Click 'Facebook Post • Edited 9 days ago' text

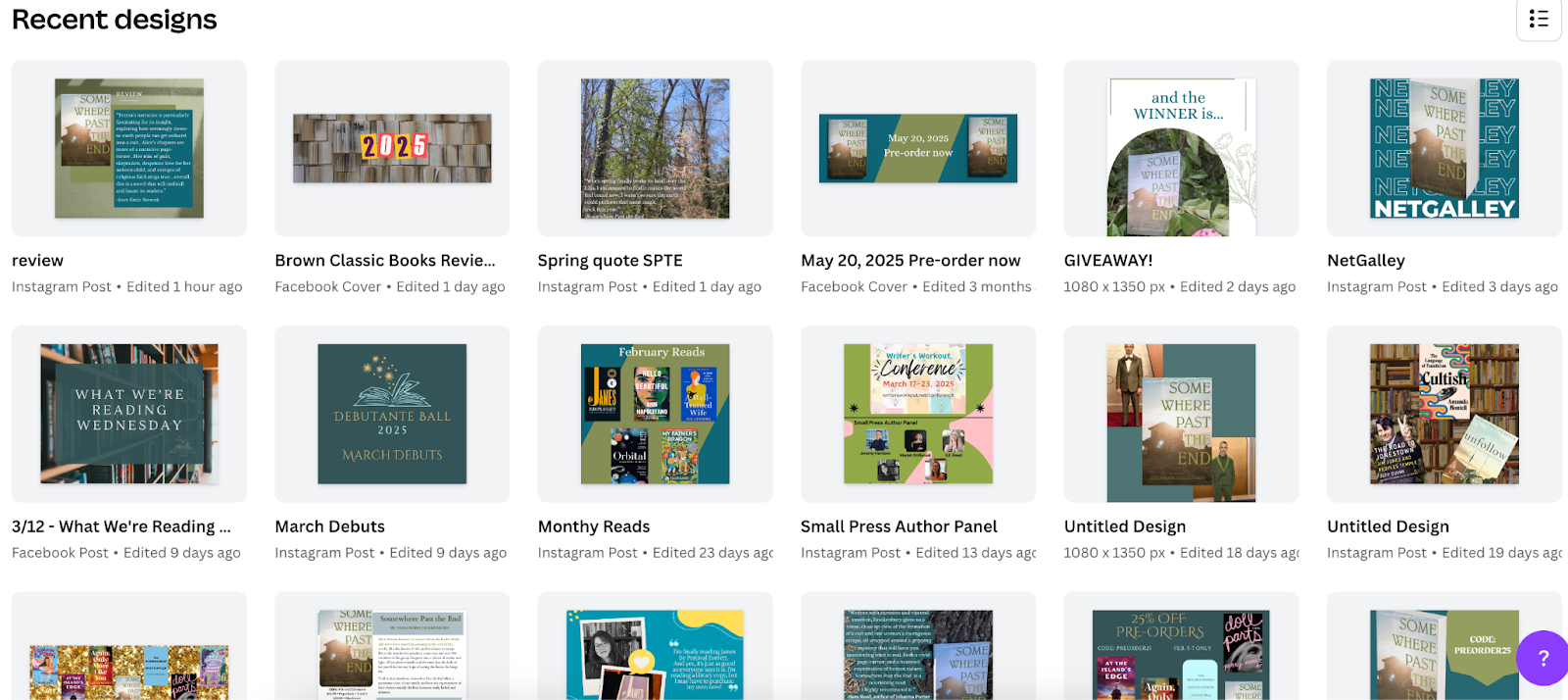(x=126, y=553)
